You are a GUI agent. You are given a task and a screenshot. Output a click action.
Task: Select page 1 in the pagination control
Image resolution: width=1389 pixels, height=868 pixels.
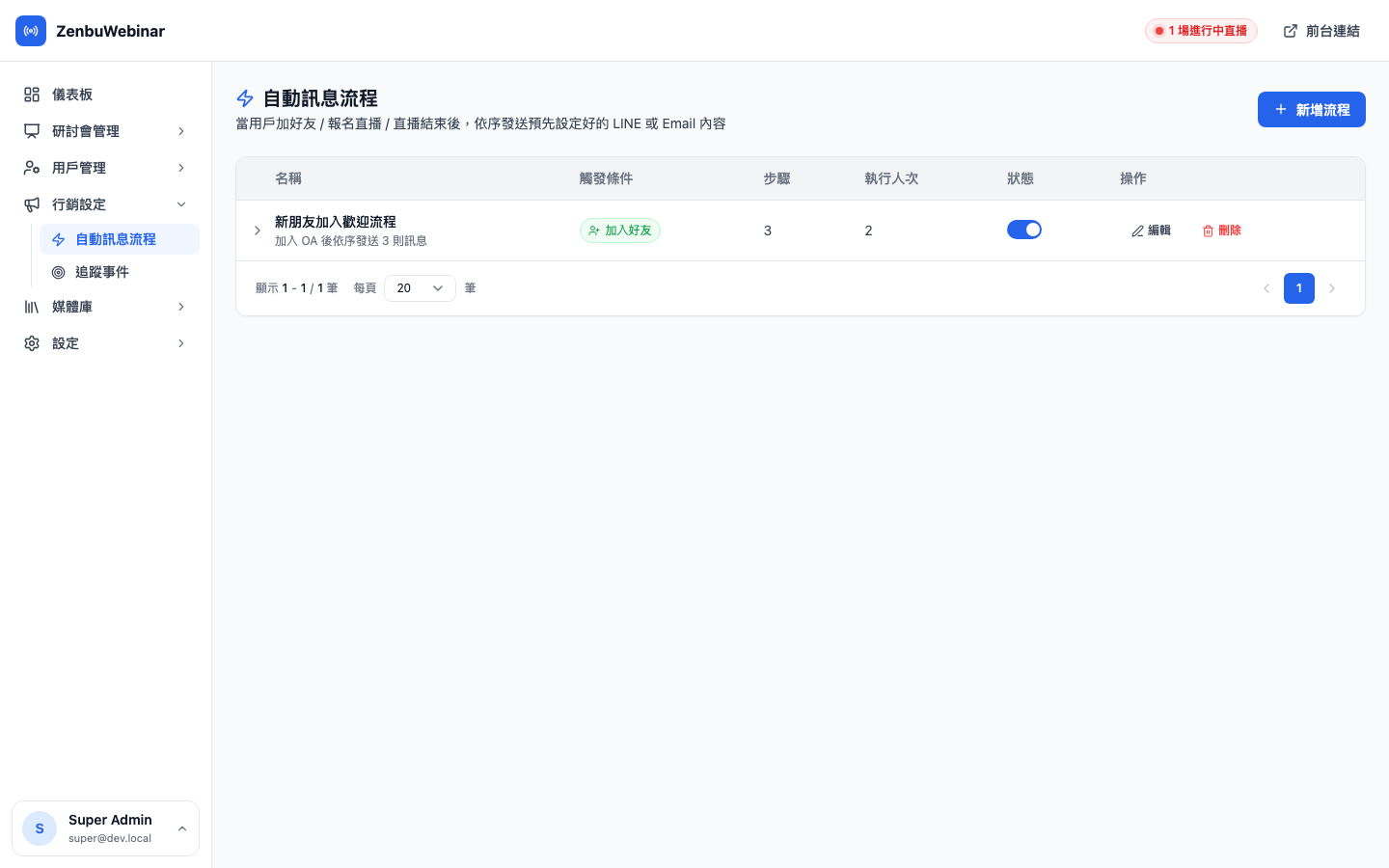(1299, 287)
